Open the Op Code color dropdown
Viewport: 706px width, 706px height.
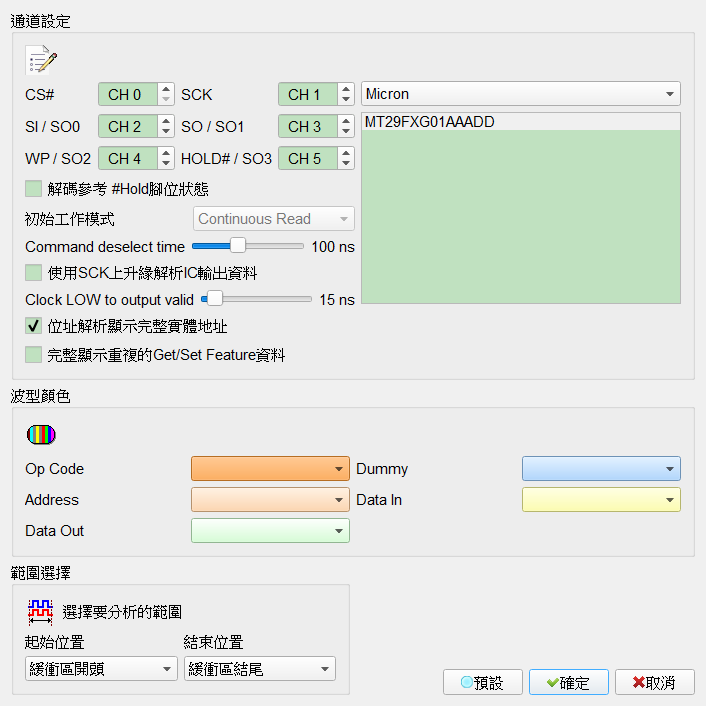click(270, 469)
